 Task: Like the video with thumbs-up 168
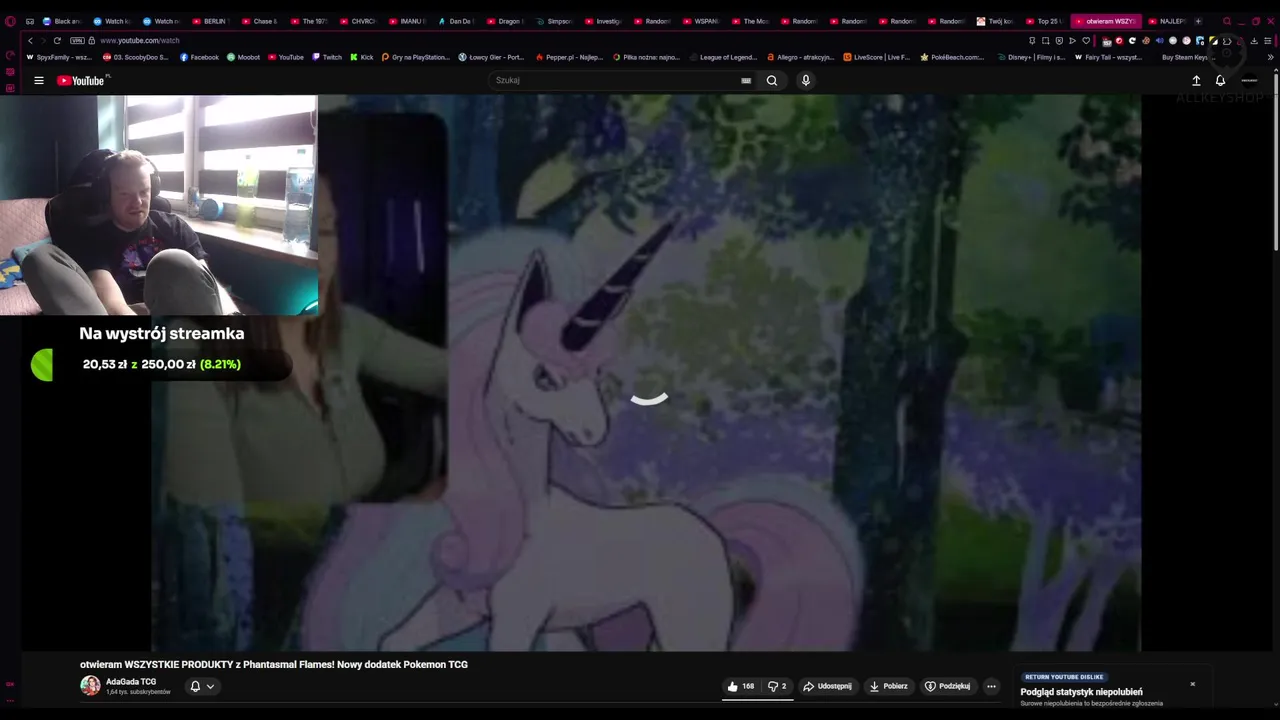[x=741, y=686]
